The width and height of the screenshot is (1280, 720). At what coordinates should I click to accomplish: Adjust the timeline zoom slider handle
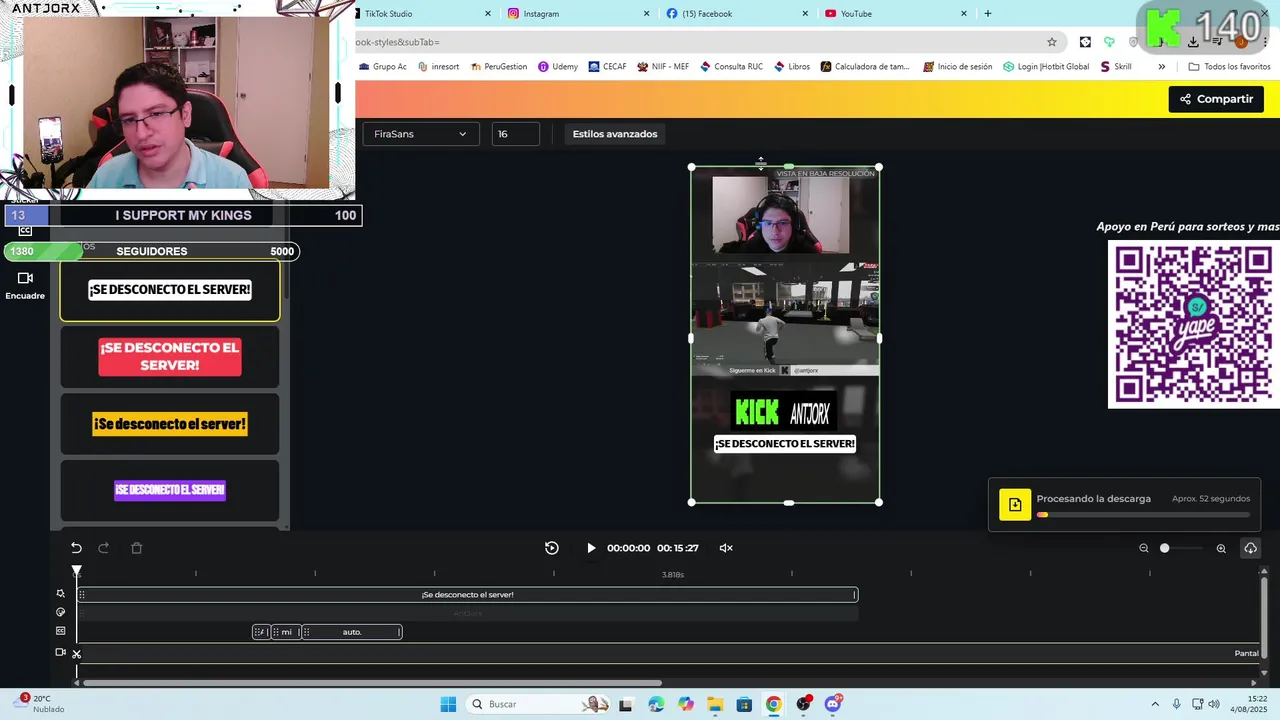[x=1164, y=548]
